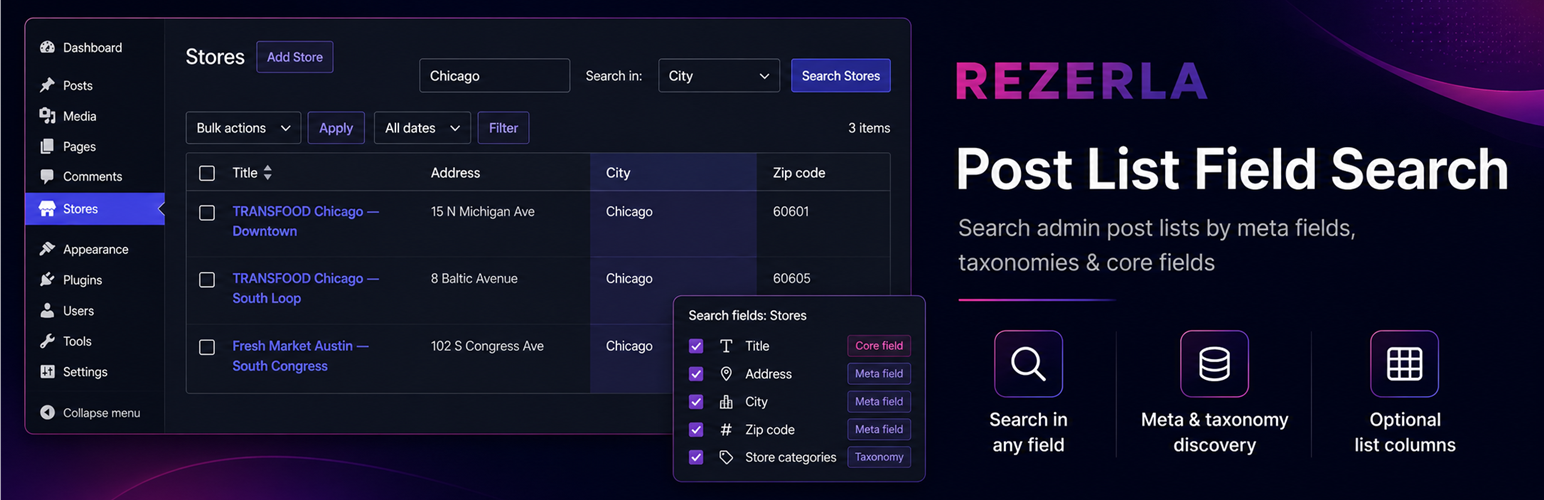Click the database Meta & taxonomy discovery icon

point(1214,364)
